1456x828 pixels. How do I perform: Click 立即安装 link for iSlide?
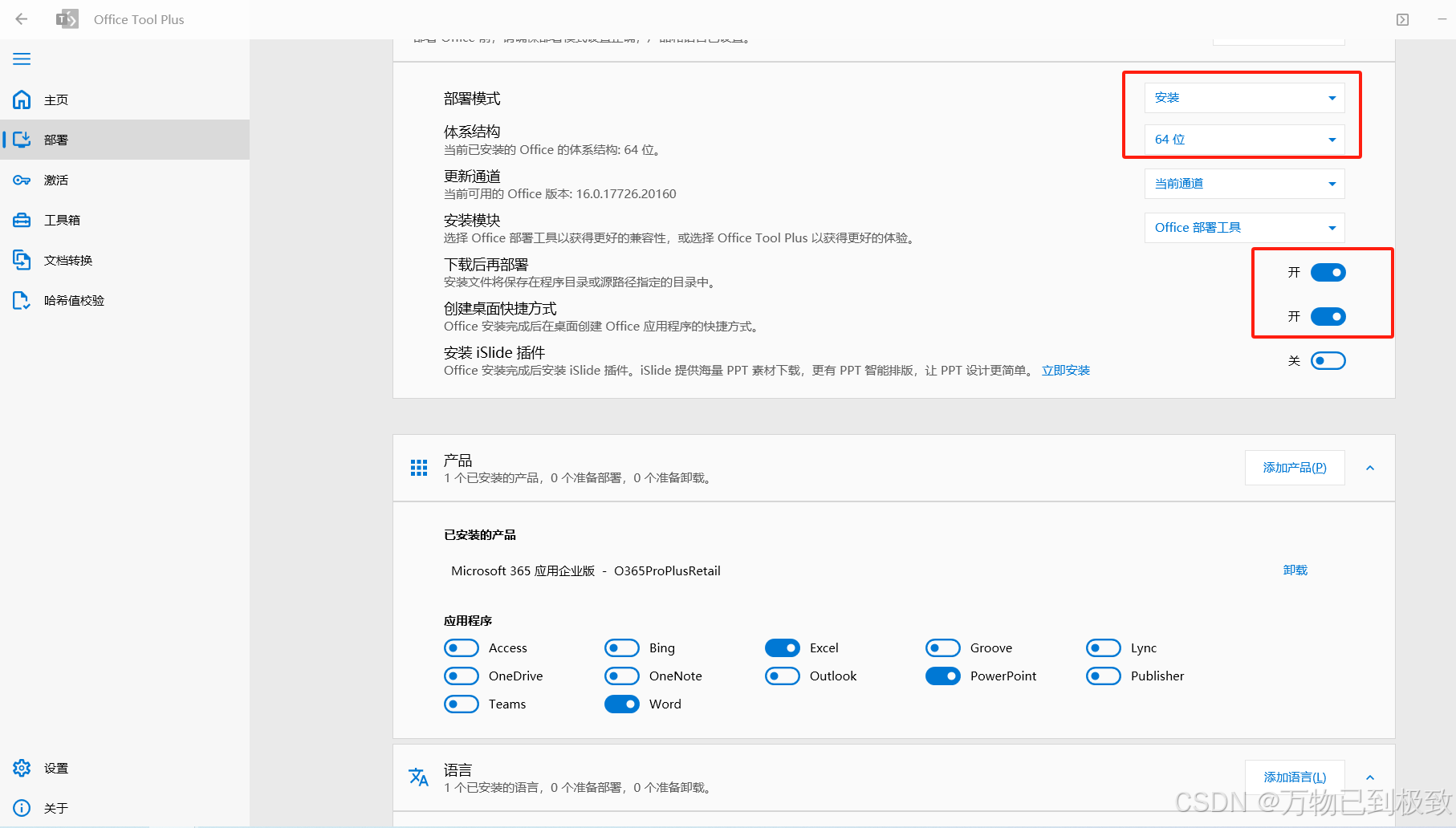[x=1066, y=371]
